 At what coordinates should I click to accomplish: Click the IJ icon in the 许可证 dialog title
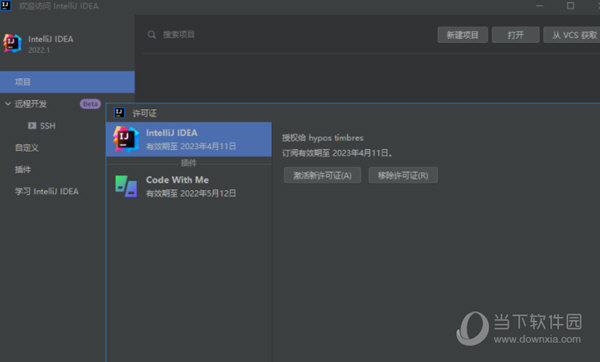pyautogui.click(x=119, y=113)
